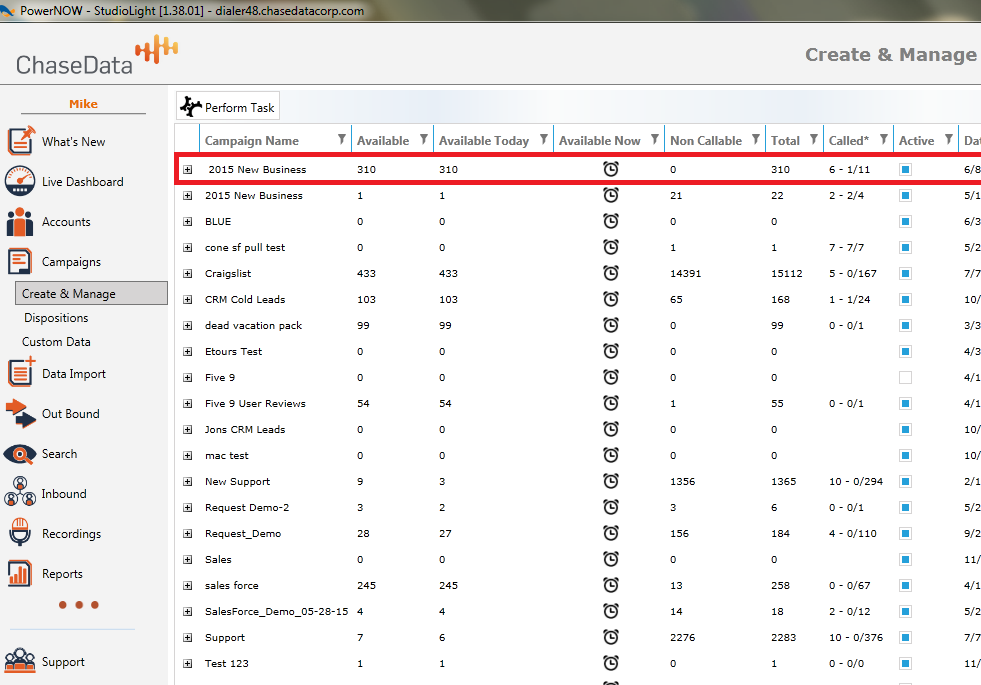Viewport: 981px width, 685px height.
Task: Expand the New Support campaign row
Action: [x=187, y=481]
